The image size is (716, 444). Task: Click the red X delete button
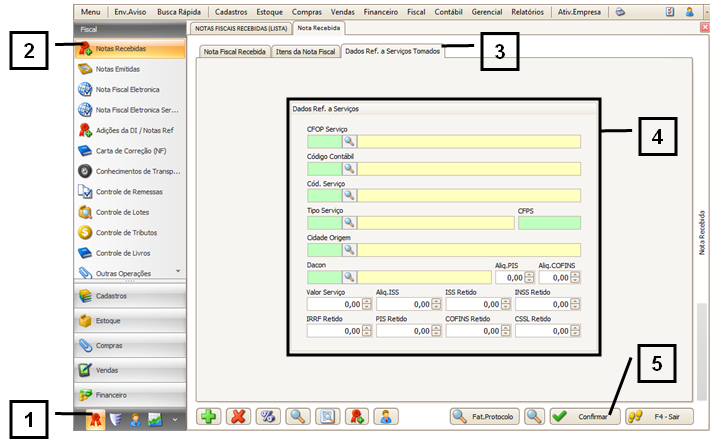point(238,417)
